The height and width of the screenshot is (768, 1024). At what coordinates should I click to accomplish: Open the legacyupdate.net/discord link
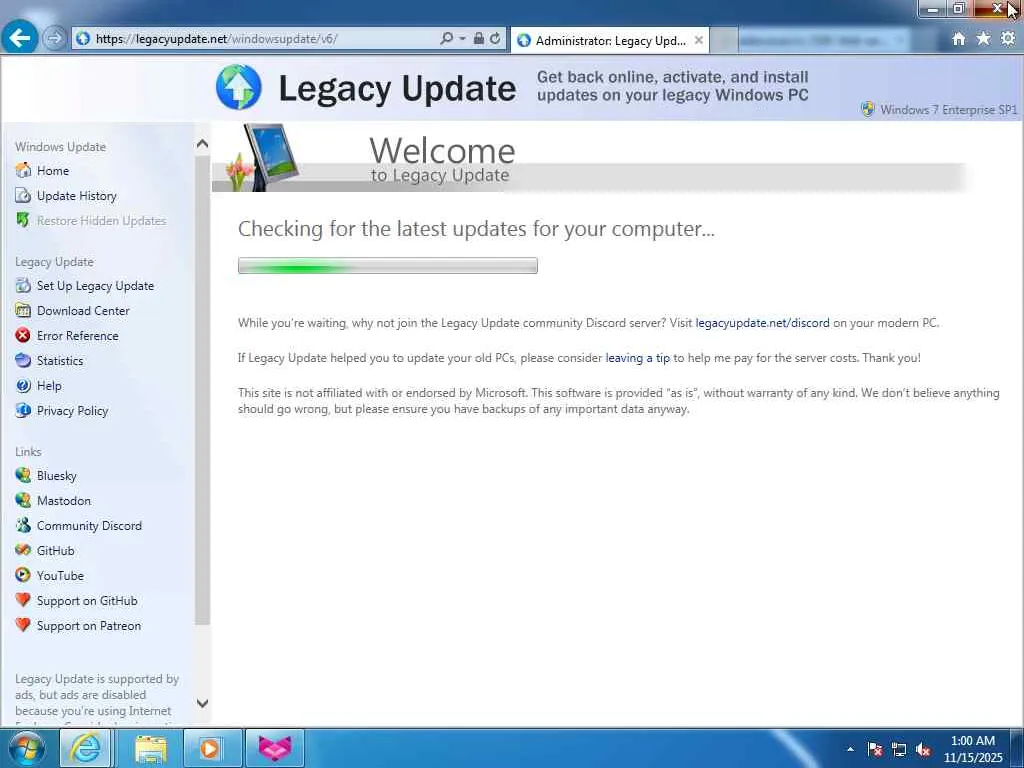(762, 323)
